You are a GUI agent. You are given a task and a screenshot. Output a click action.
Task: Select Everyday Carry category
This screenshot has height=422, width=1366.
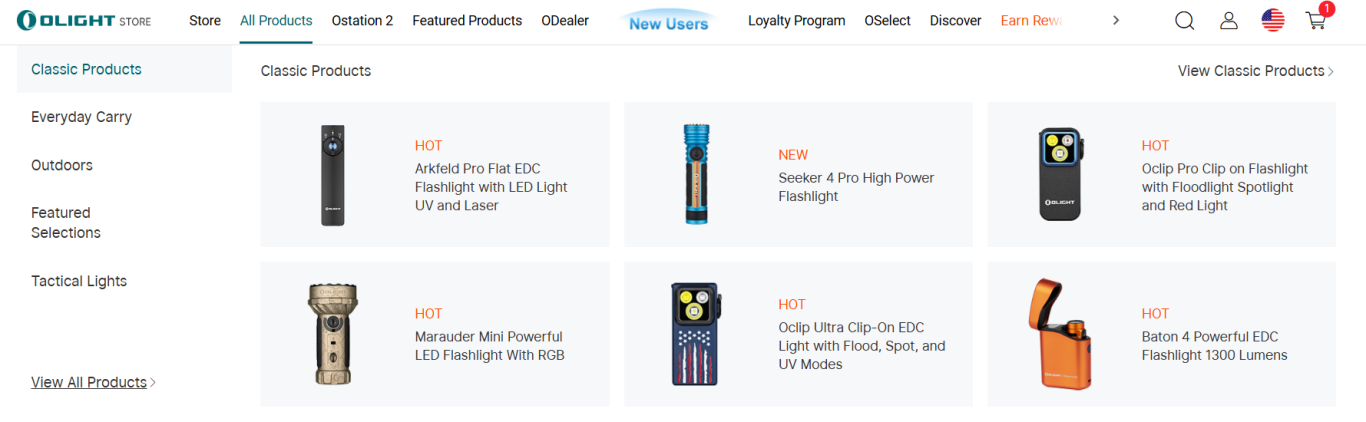(x=81, y=117)
